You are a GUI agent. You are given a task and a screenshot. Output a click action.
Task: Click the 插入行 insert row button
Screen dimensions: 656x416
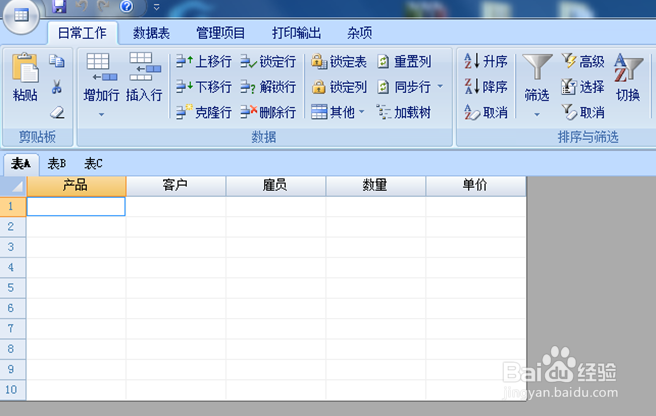point(144,78)
